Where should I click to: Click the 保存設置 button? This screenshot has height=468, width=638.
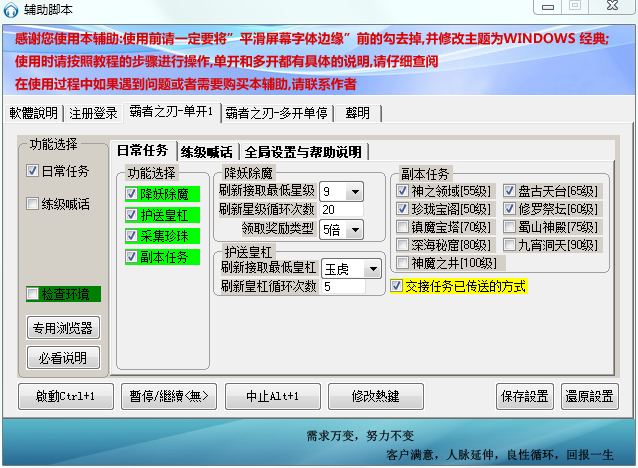(x=523, y=396)
